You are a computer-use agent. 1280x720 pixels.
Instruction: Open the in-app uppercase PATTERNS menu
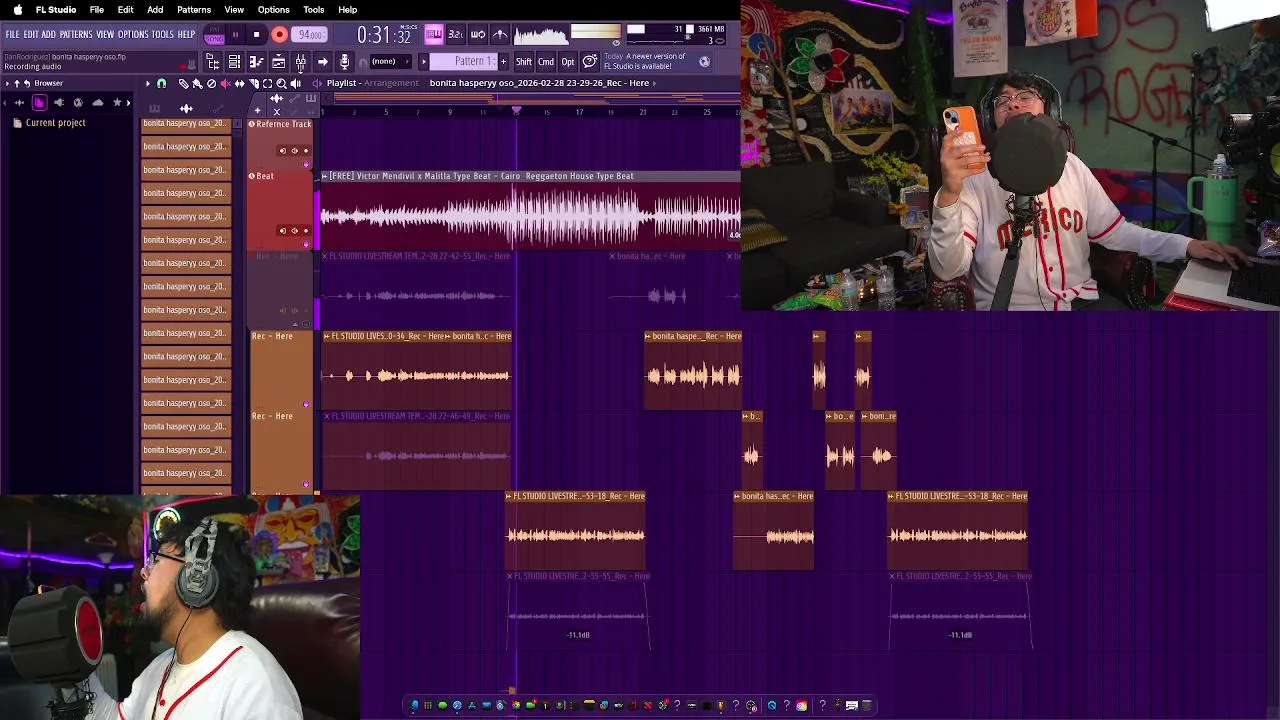pyautogui.click(x=76, y=35)
